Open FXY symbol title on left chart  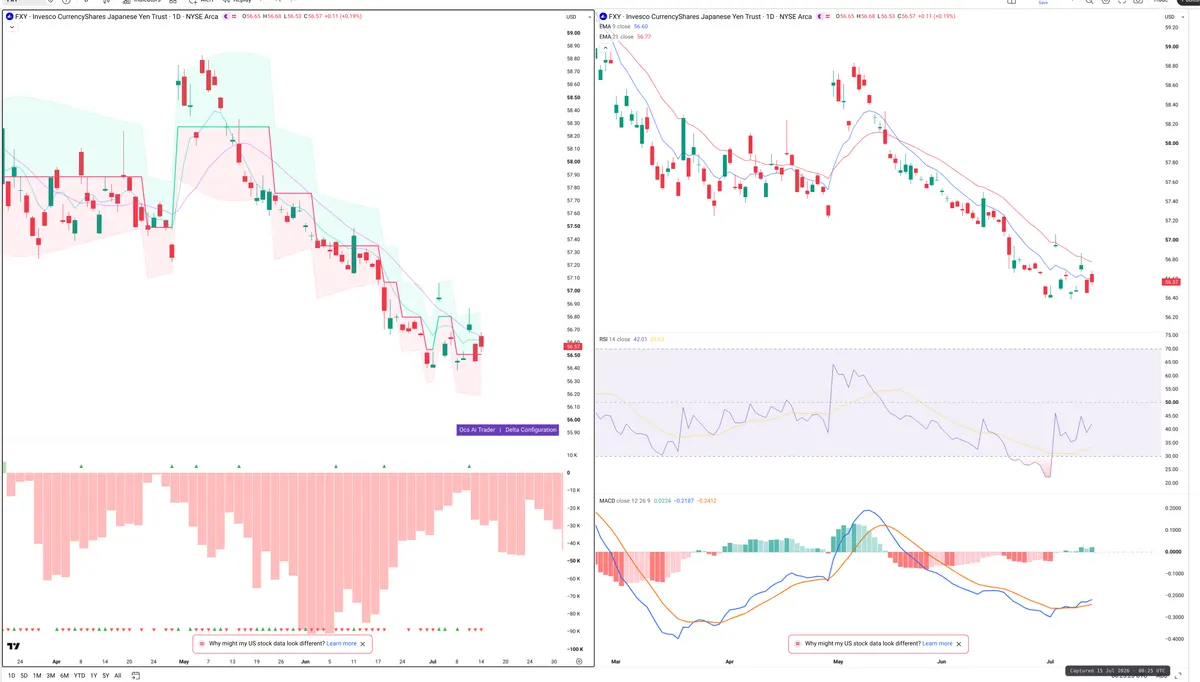116,16
